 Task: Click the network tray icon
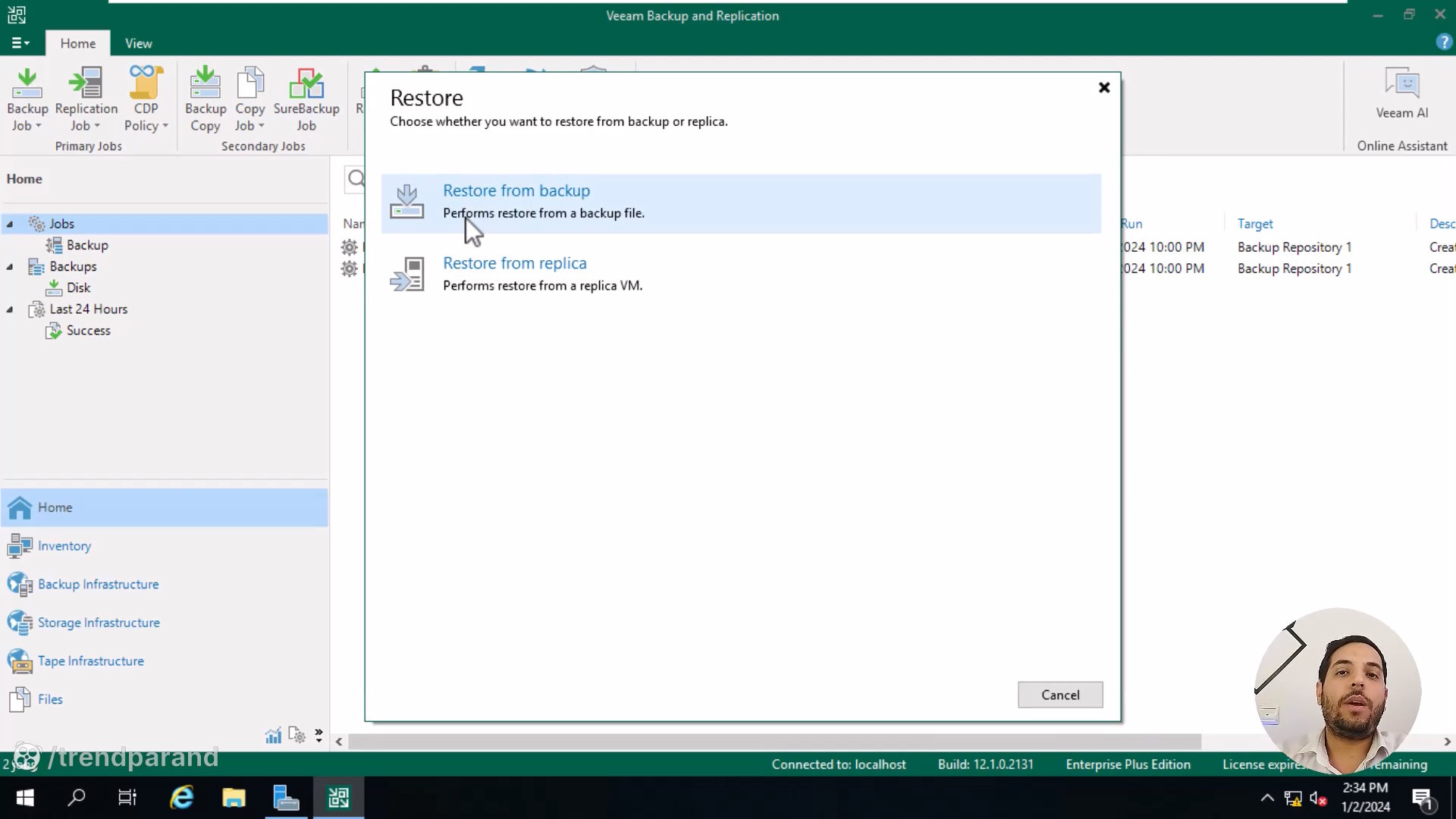coord(1293,798)
